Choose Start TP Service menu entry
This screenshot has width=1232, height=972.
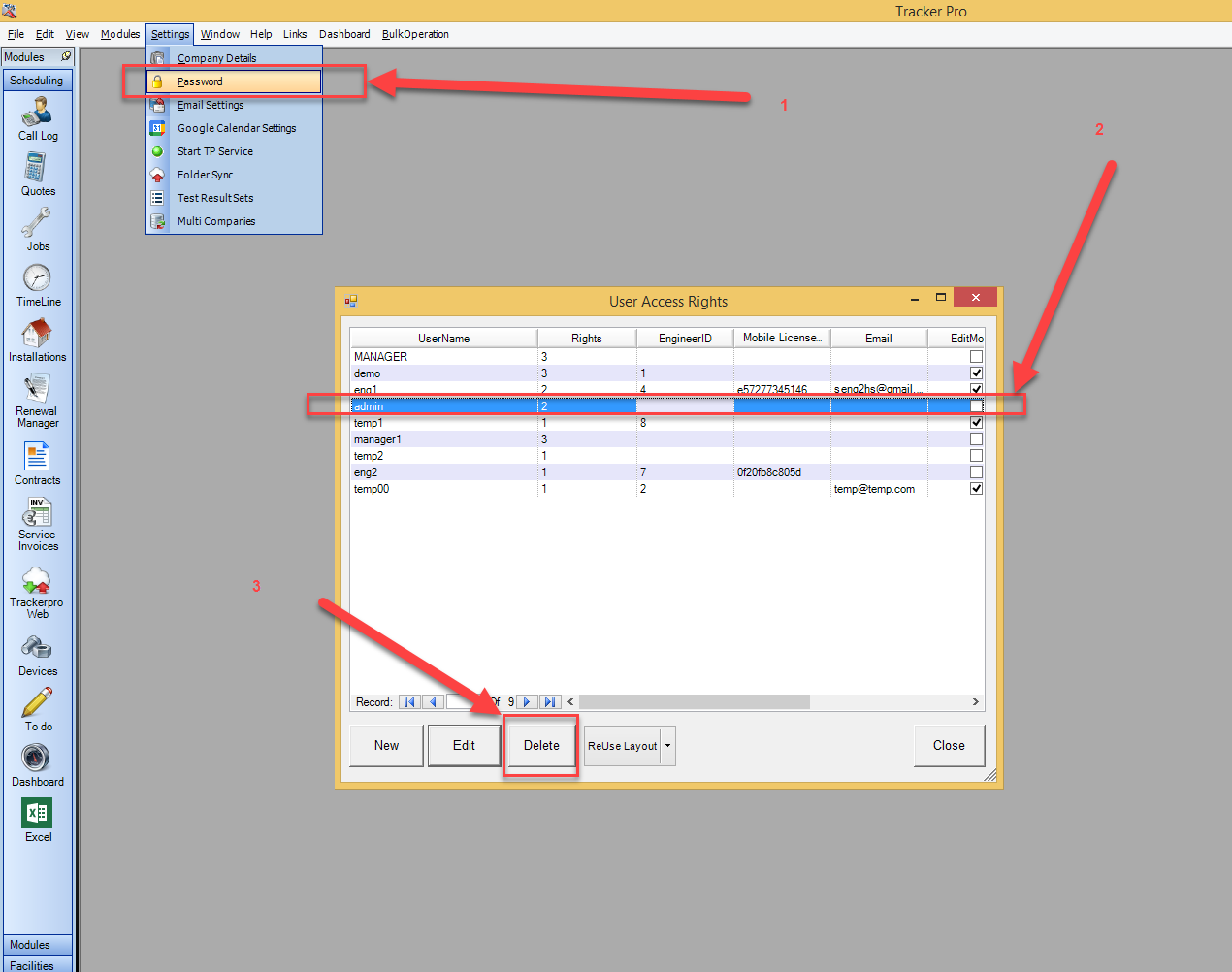[234, 151]
